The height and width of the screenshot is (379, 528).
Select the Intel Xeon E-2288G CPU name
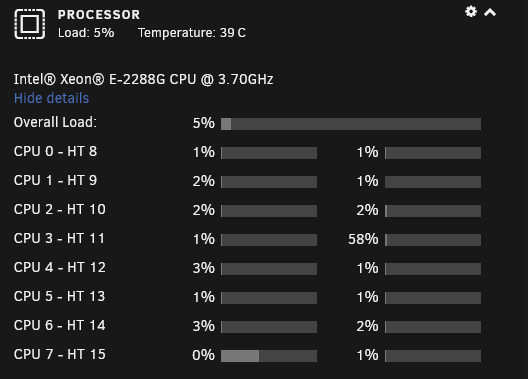tap(143, 79)
